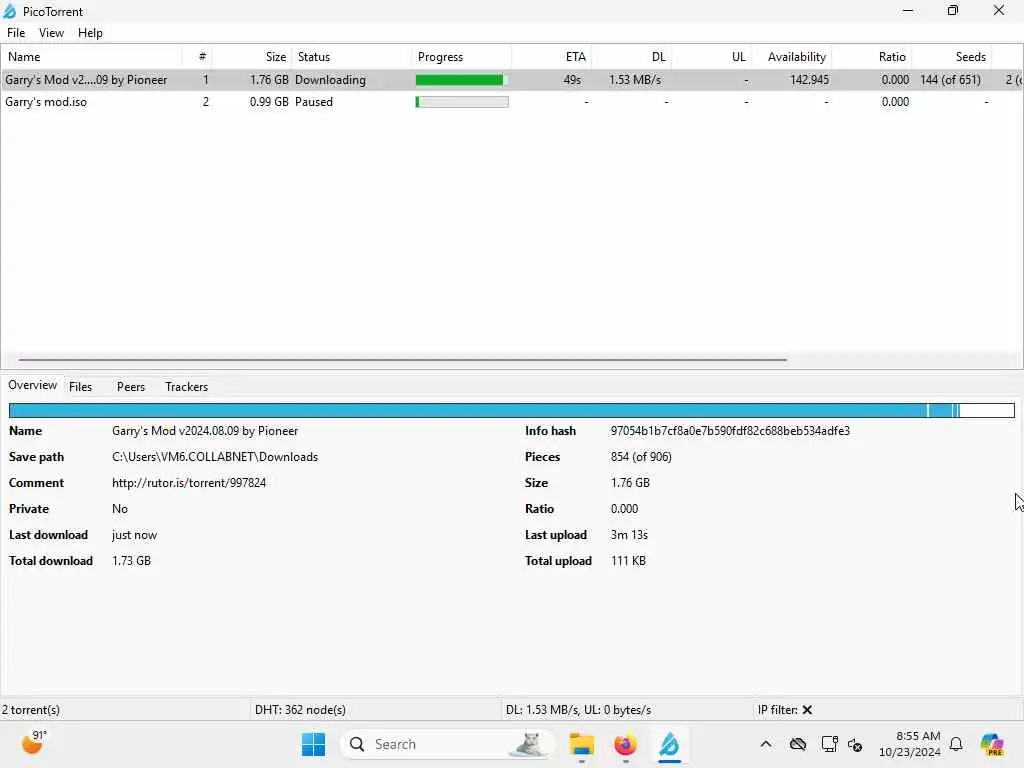Click the Downloading torrent's green progress bar
This screenshot has height=768, width=1024.
coord(462,80)
